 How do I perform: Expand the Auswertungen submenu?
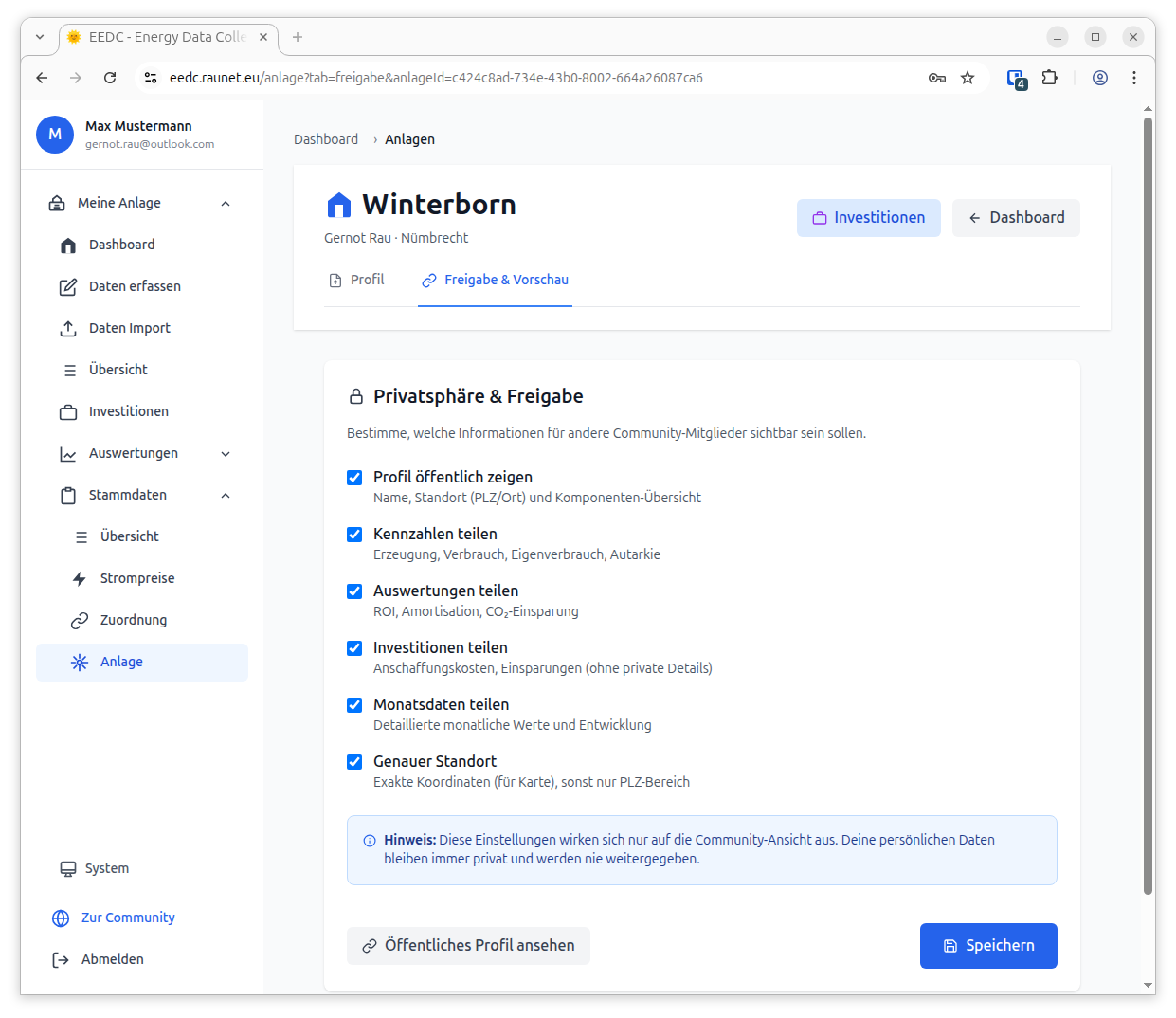click(x=226, y=453)
